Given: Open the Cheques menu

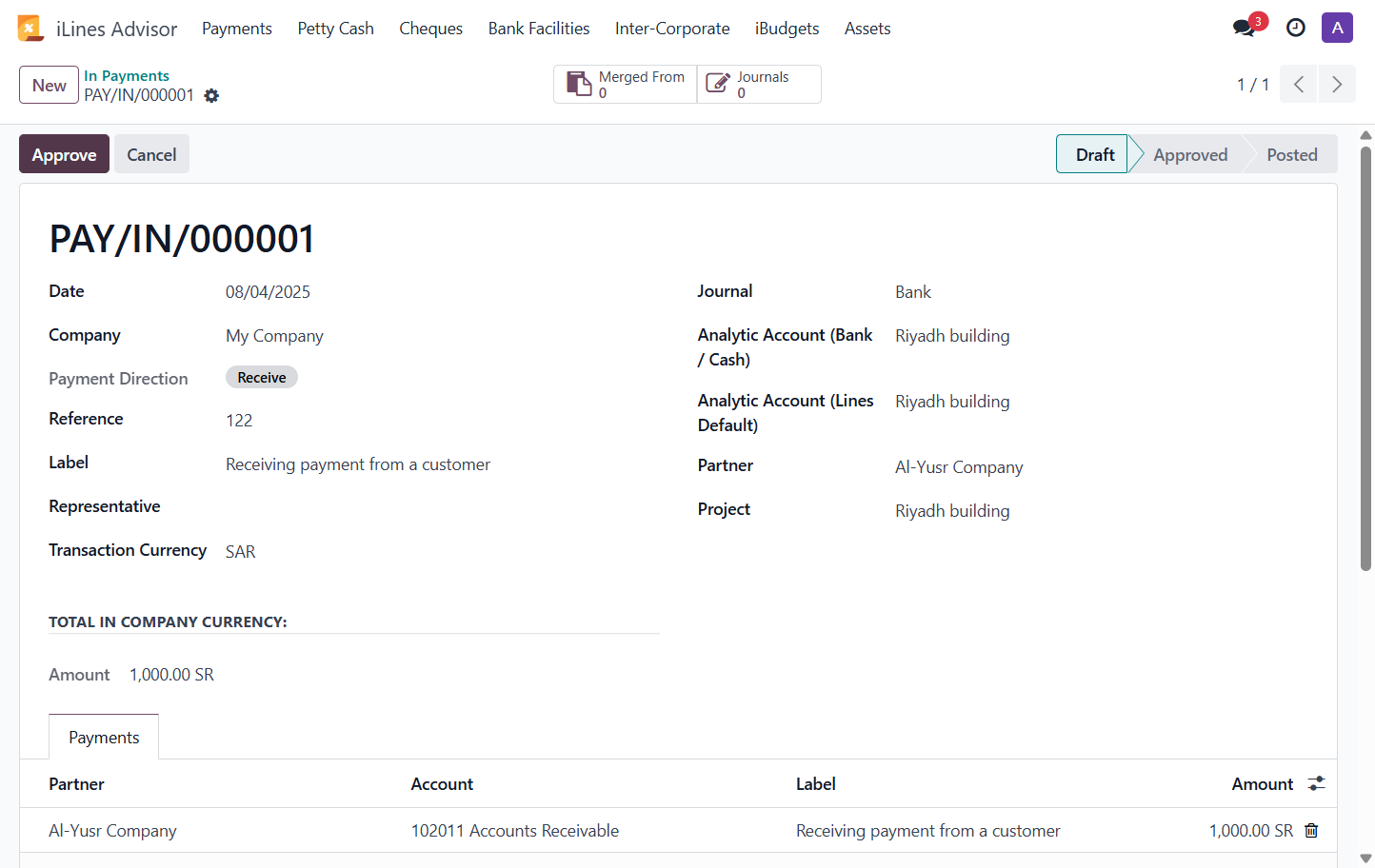Looking at the screenshot, I should coord(430,29).
